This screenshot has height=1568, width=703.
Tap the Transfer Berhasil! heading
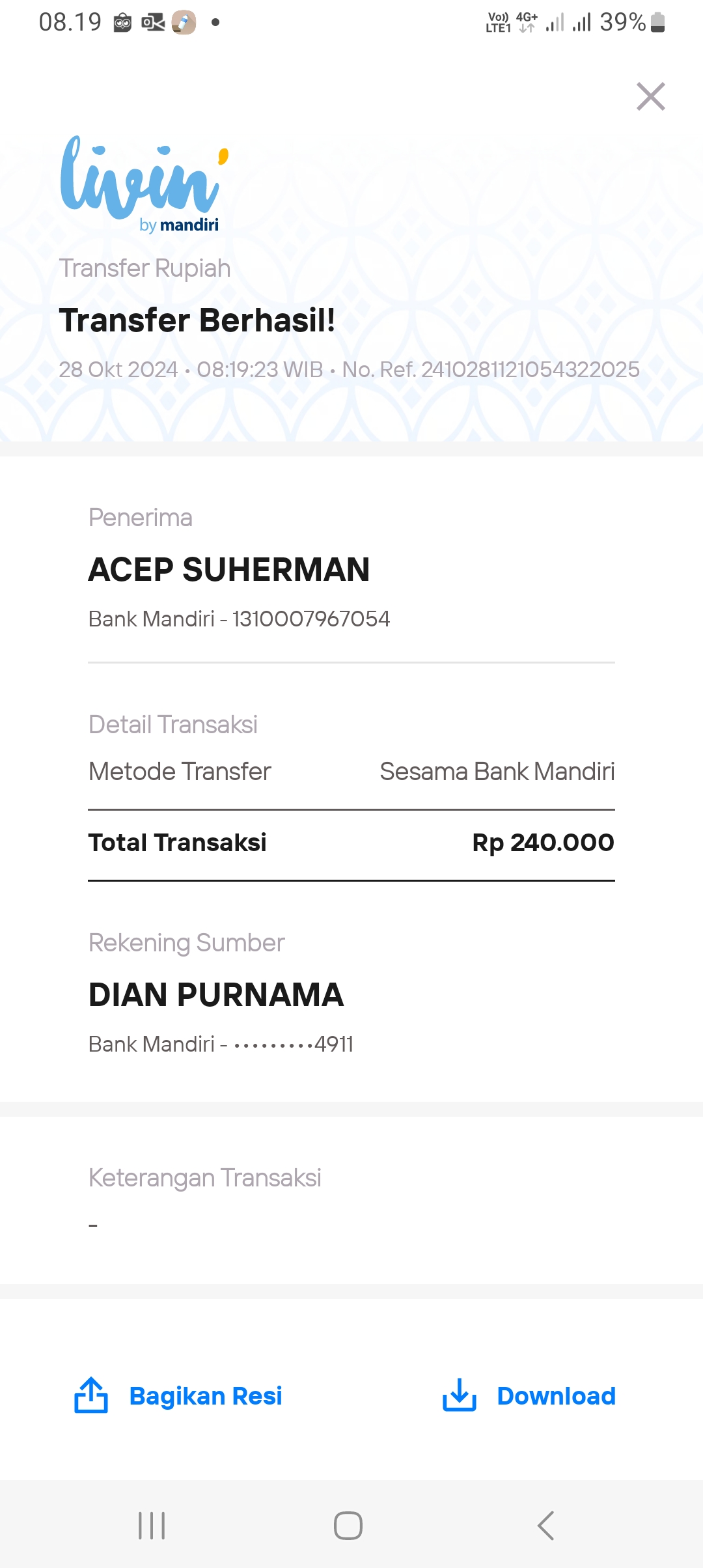click(197, 320)
